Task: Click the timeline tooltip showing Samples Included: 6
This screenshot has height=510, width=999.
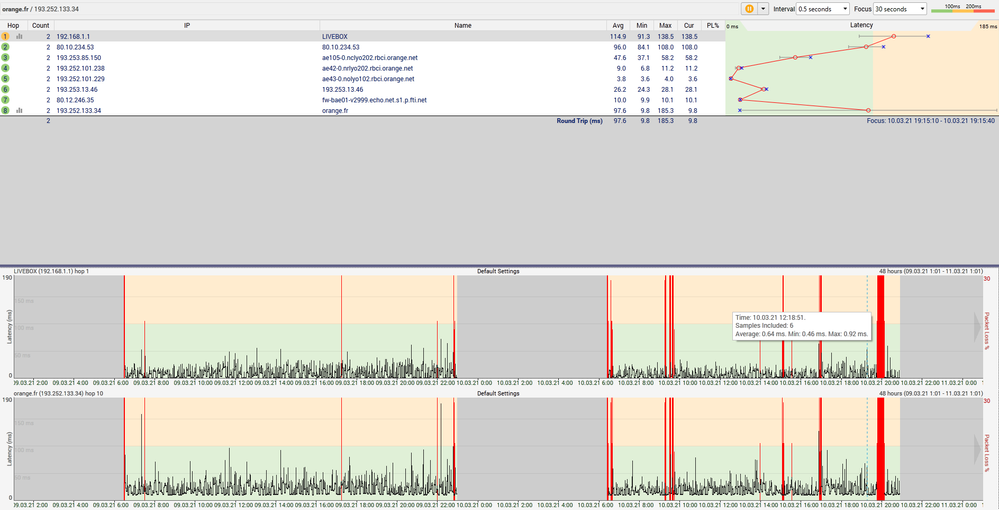Action: (x=801, y=325)
